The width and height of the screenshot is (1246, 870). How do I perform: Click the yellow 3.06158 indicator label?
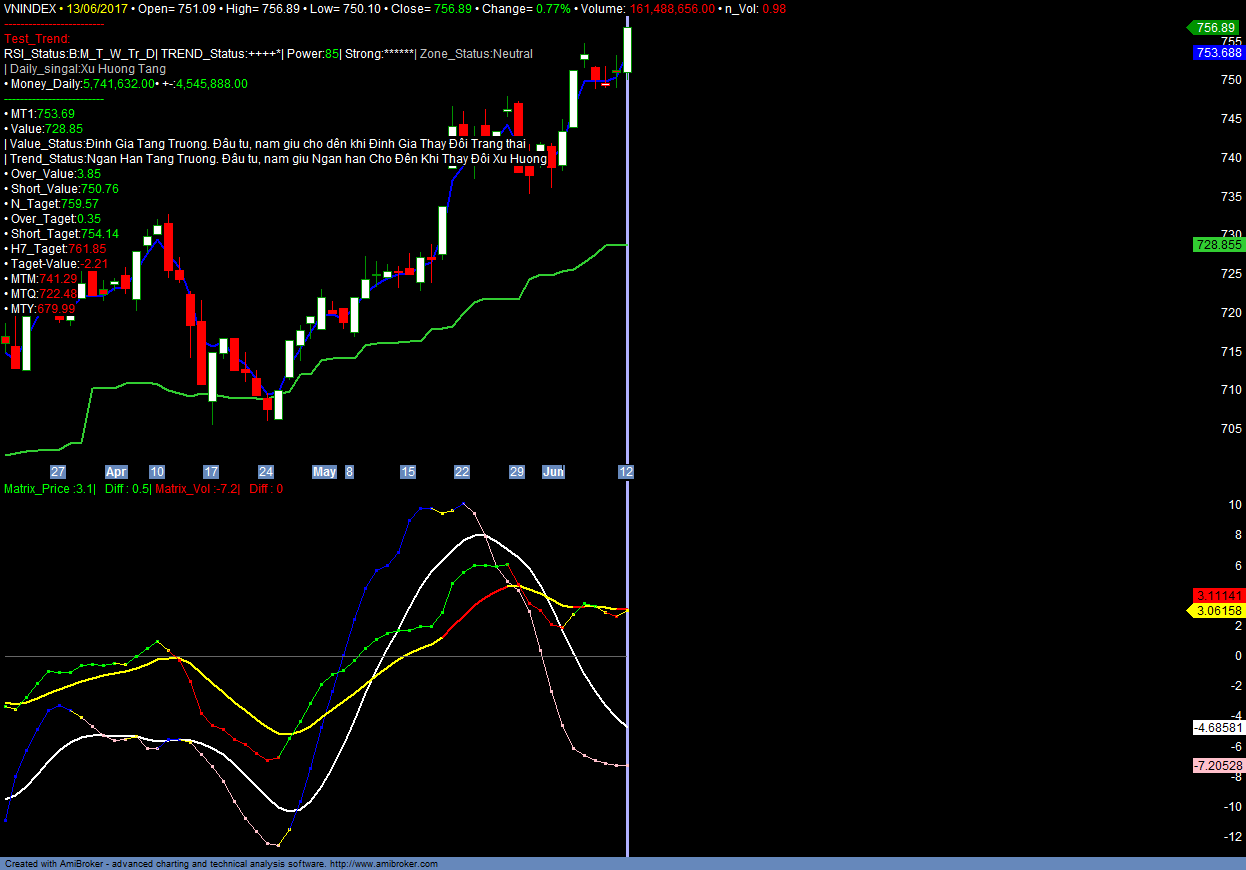(1216, 611)
